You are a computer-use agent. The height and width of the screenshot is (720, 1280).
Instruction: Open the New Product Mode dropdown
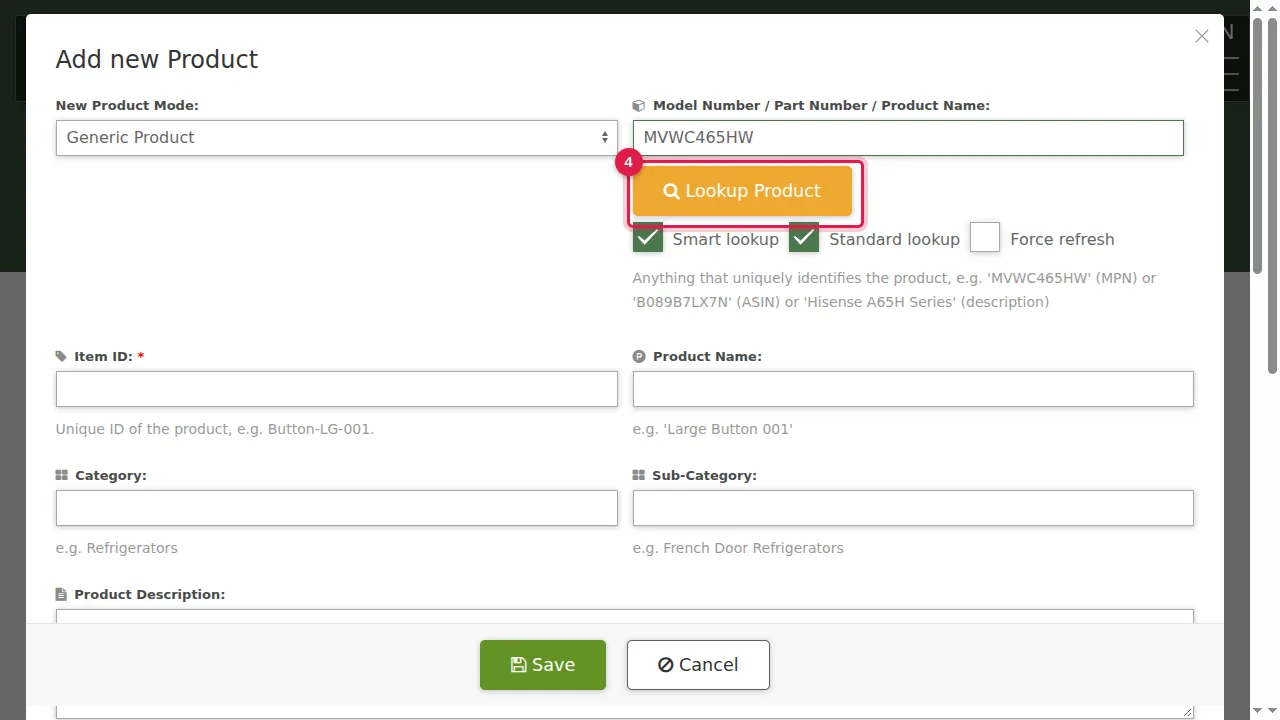coord(336,138)
